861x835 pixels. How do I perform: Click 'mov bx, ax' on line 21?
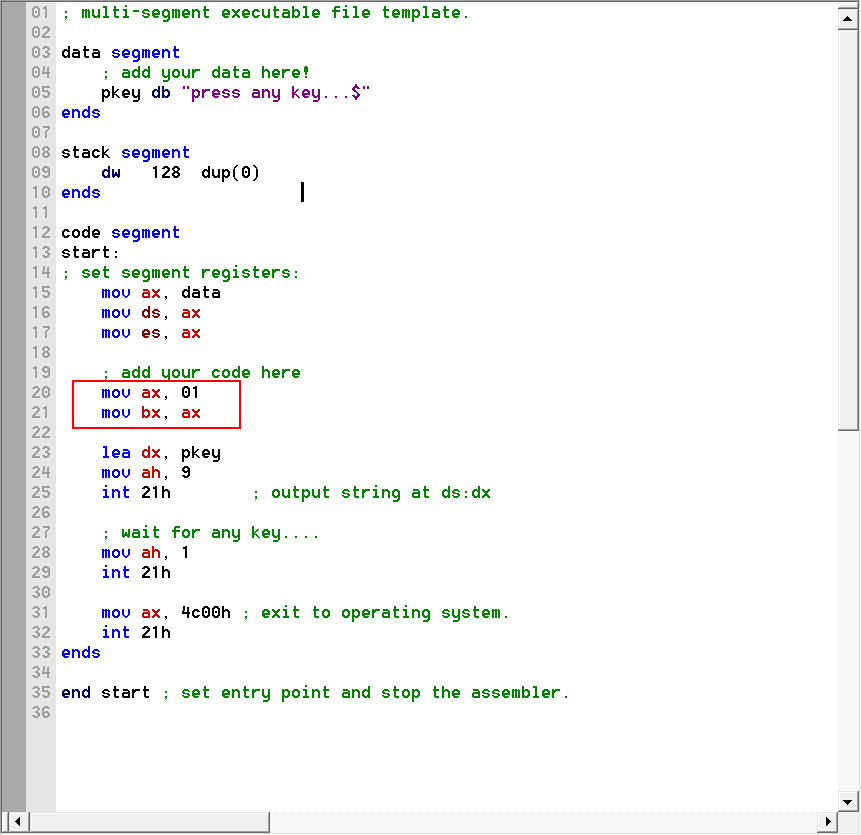tap(151, 413)
